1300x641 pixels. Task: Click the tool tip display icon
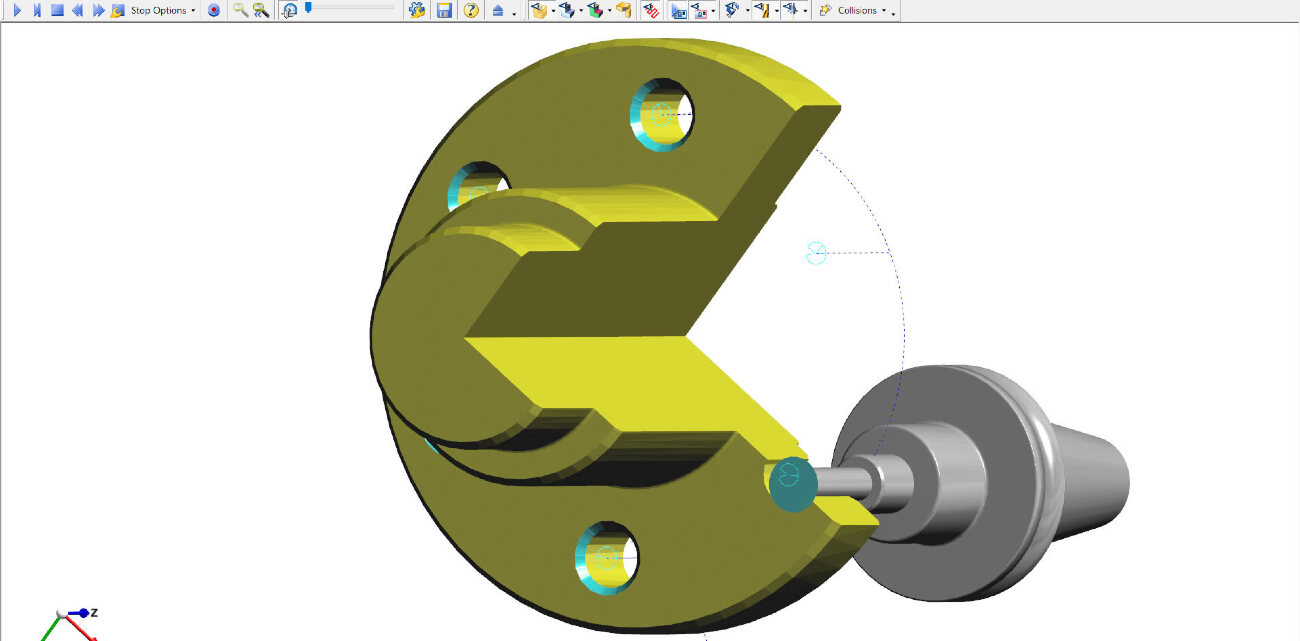[790, 10]
